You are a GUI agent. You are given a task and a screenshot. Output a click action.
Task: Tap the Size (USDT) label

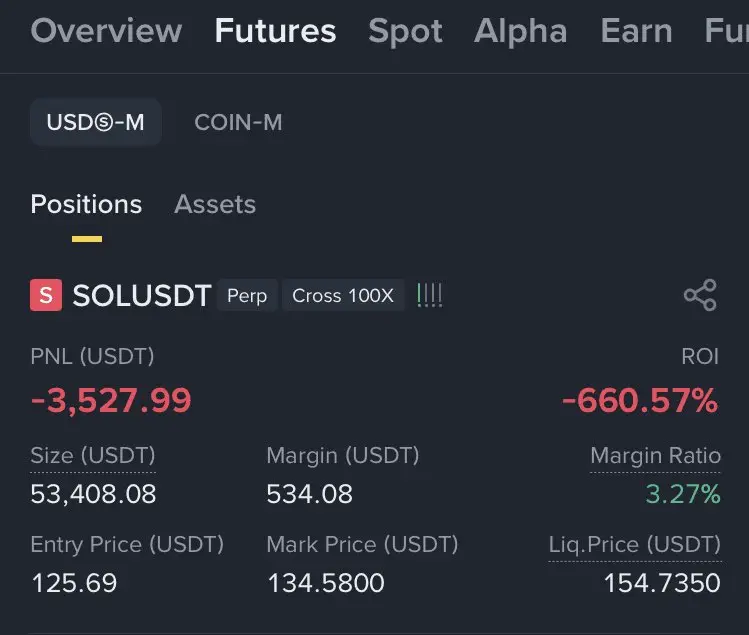point(93,456)
